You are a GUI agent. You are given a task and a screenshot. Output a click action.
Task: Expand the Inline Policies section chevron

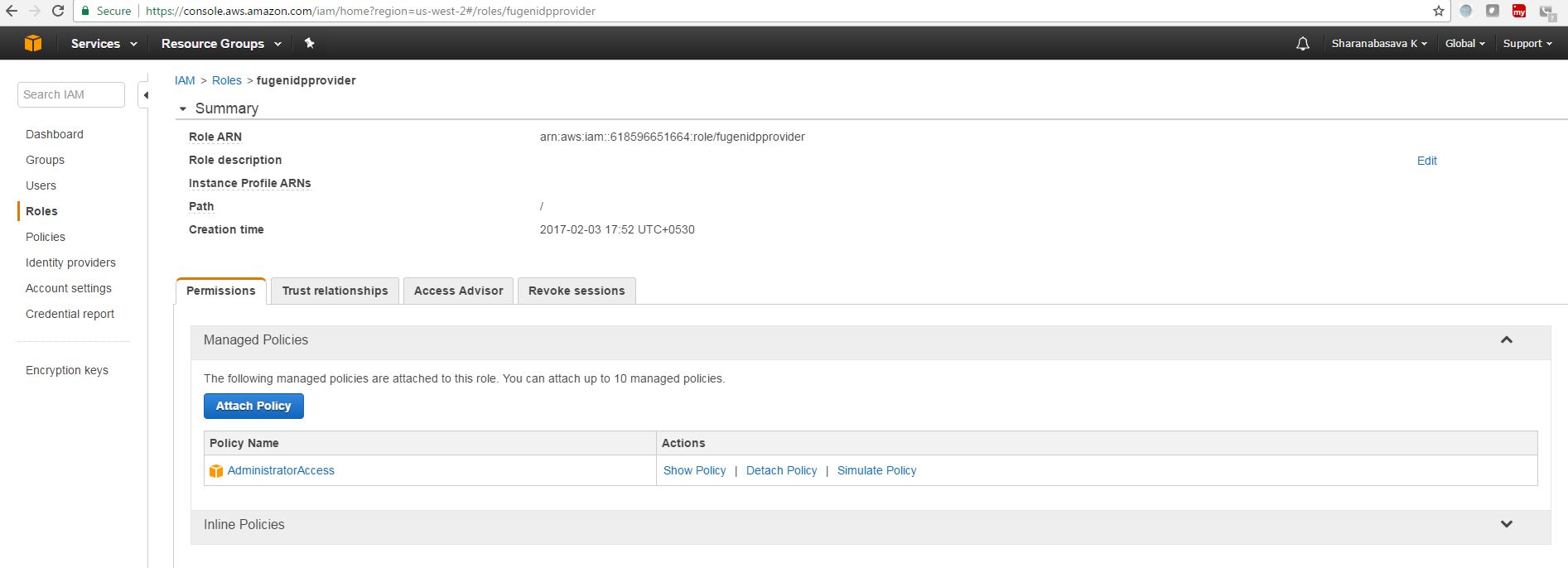coord(1507,524)
